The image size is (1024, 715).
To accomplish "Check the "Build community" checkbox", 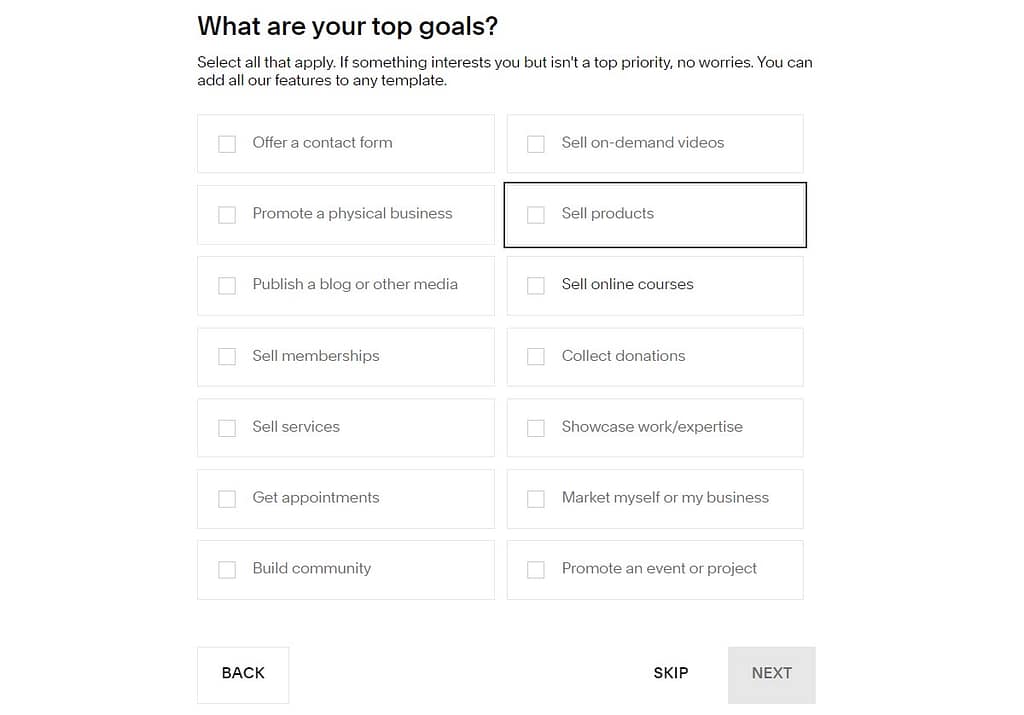I will click(x=227, y=570).
